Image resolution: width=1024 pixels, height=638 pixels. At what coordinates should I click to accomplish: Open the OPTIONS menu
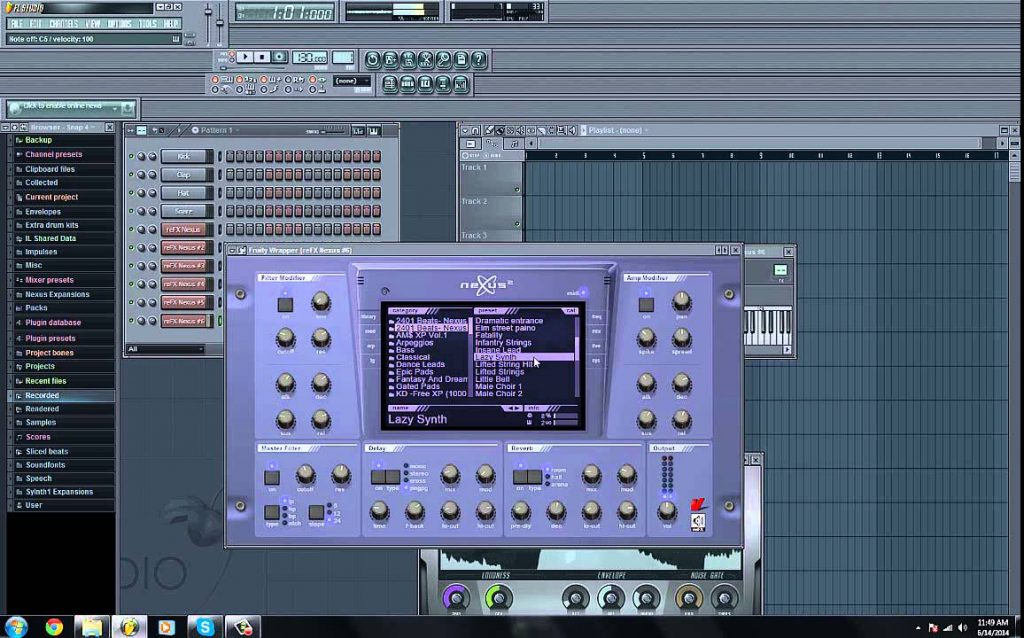coord(120,24)
